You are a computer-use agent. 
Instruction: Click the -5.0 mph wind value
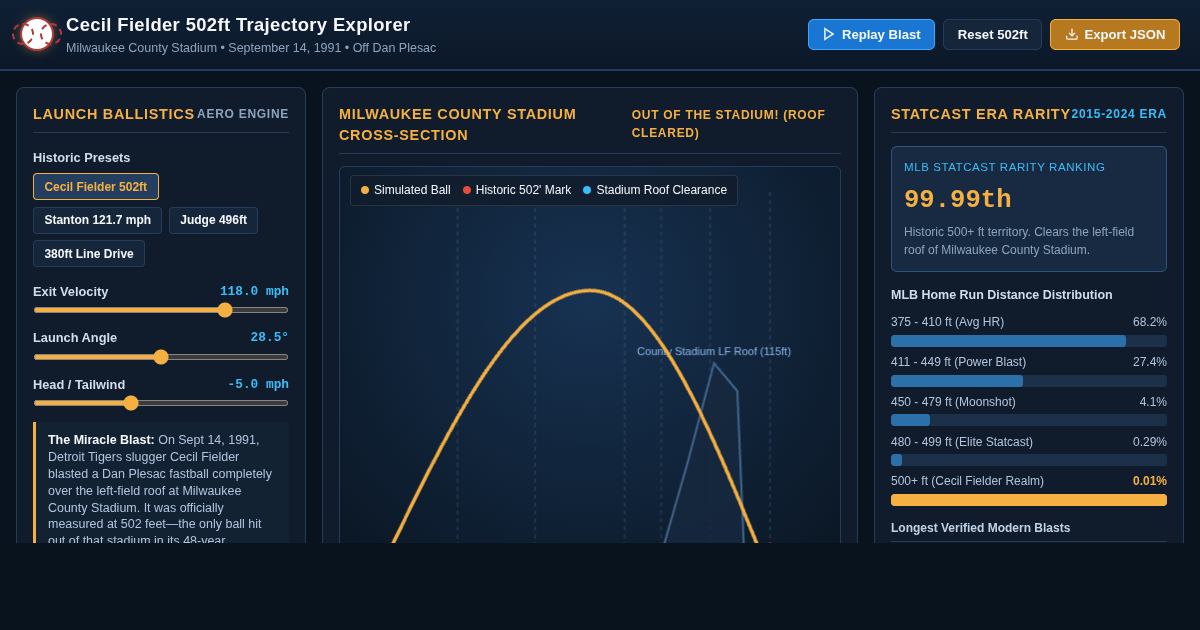[x=258, y=384]
